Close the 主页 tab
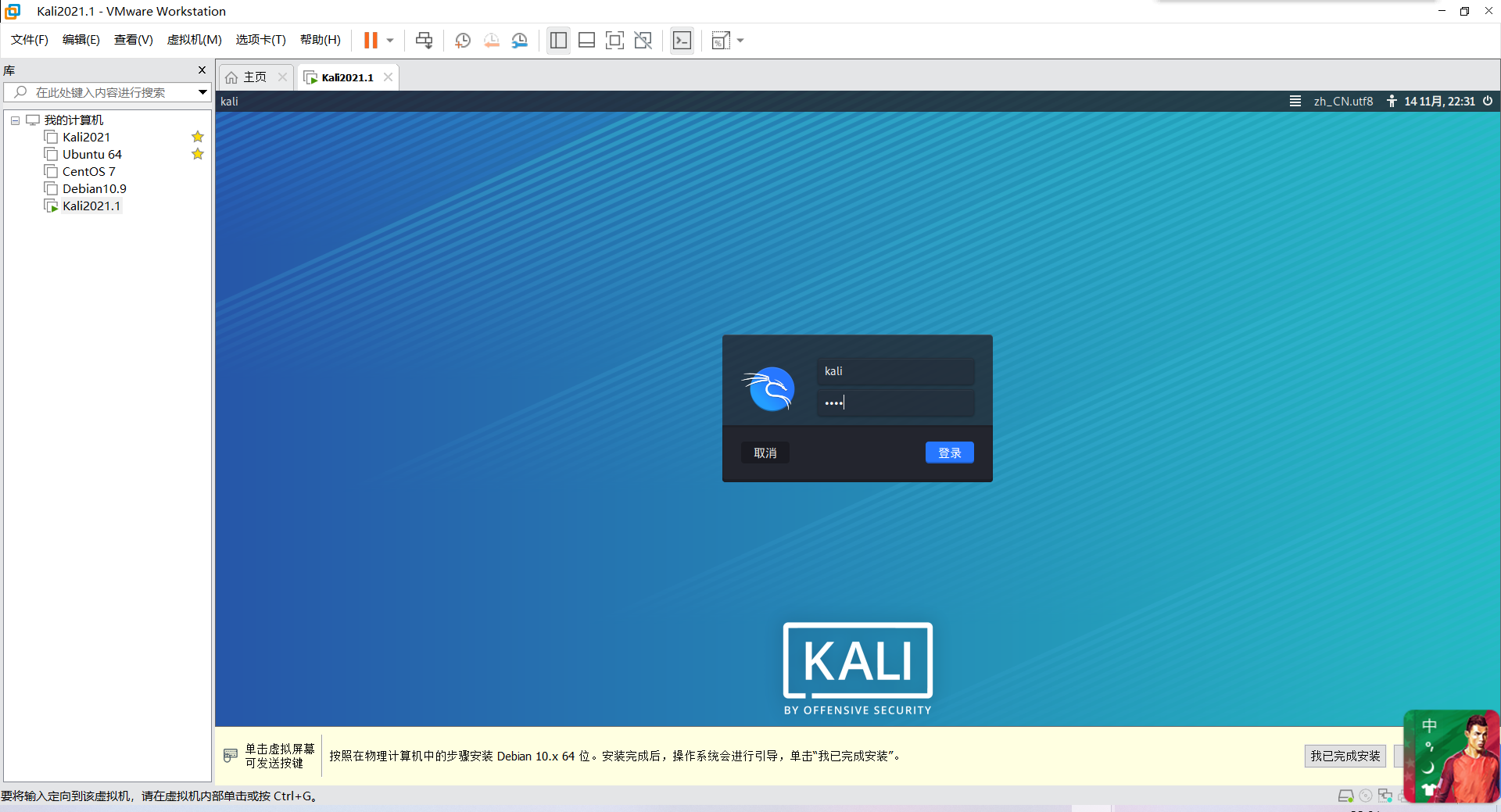 coord(282,77)
